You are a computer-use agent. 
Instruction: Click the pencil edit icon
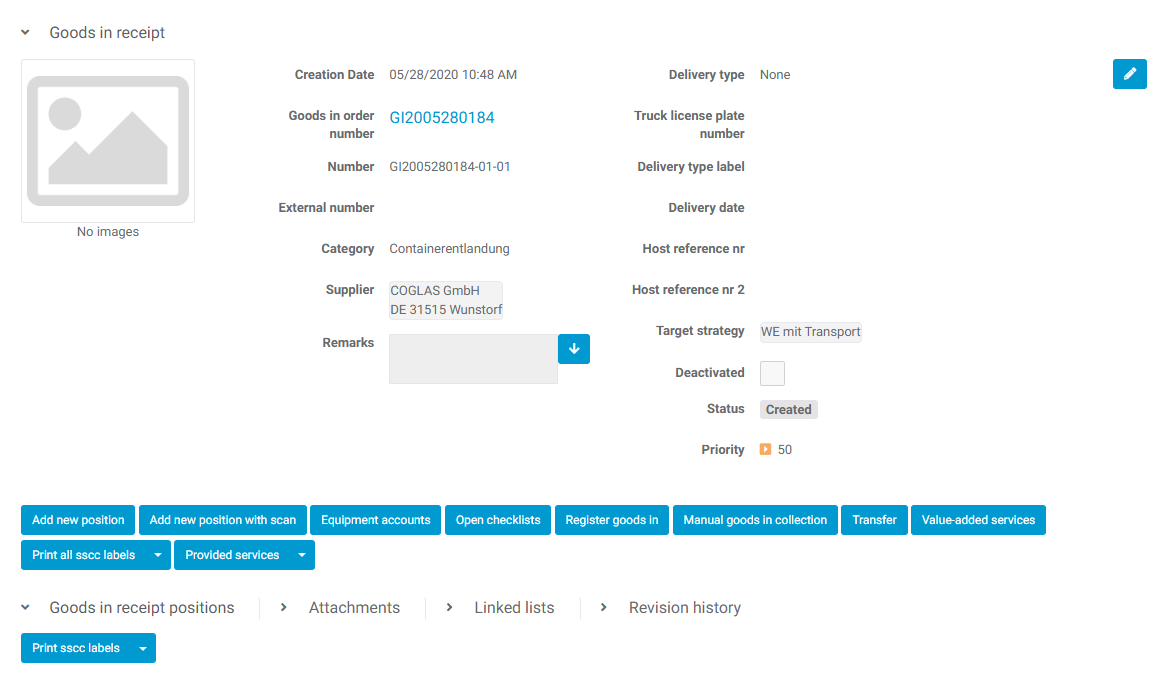(1129, 74)
